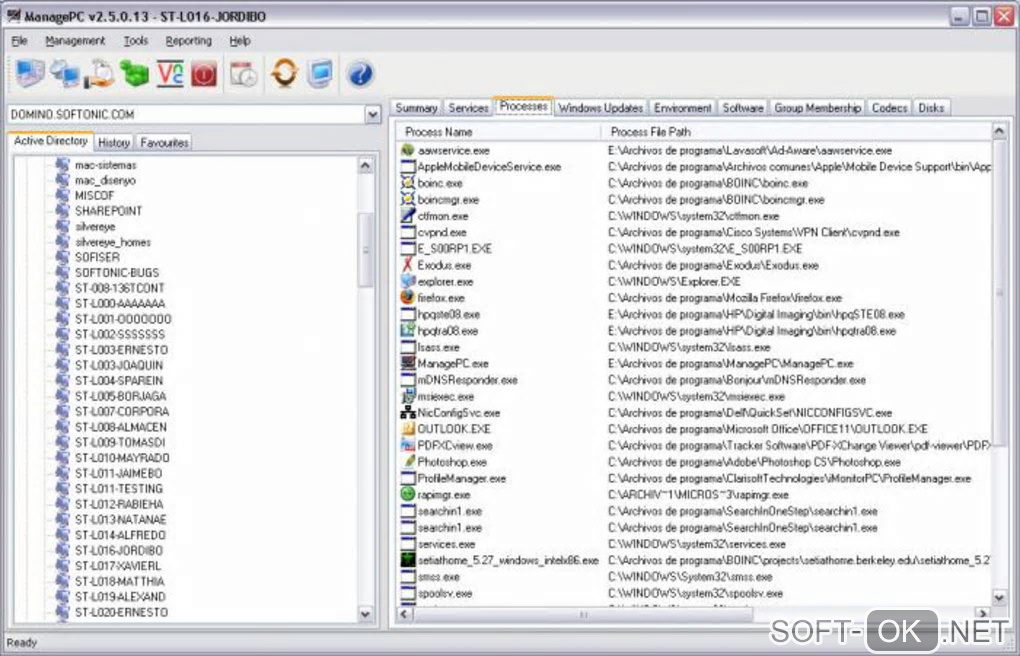This screenshot has height=656, width=1020.
Task: Sort by the Process File Path column header
Action: click(796, 131)
